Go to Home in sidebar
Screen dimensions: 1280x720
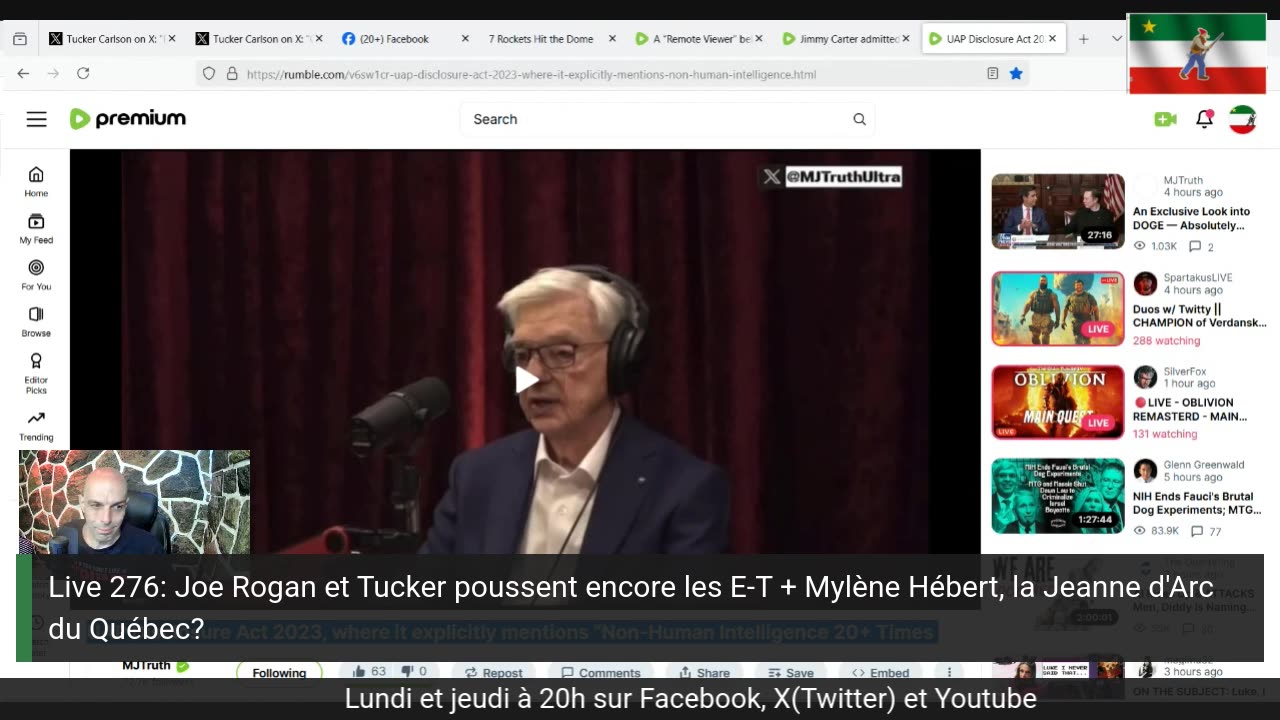36,181
